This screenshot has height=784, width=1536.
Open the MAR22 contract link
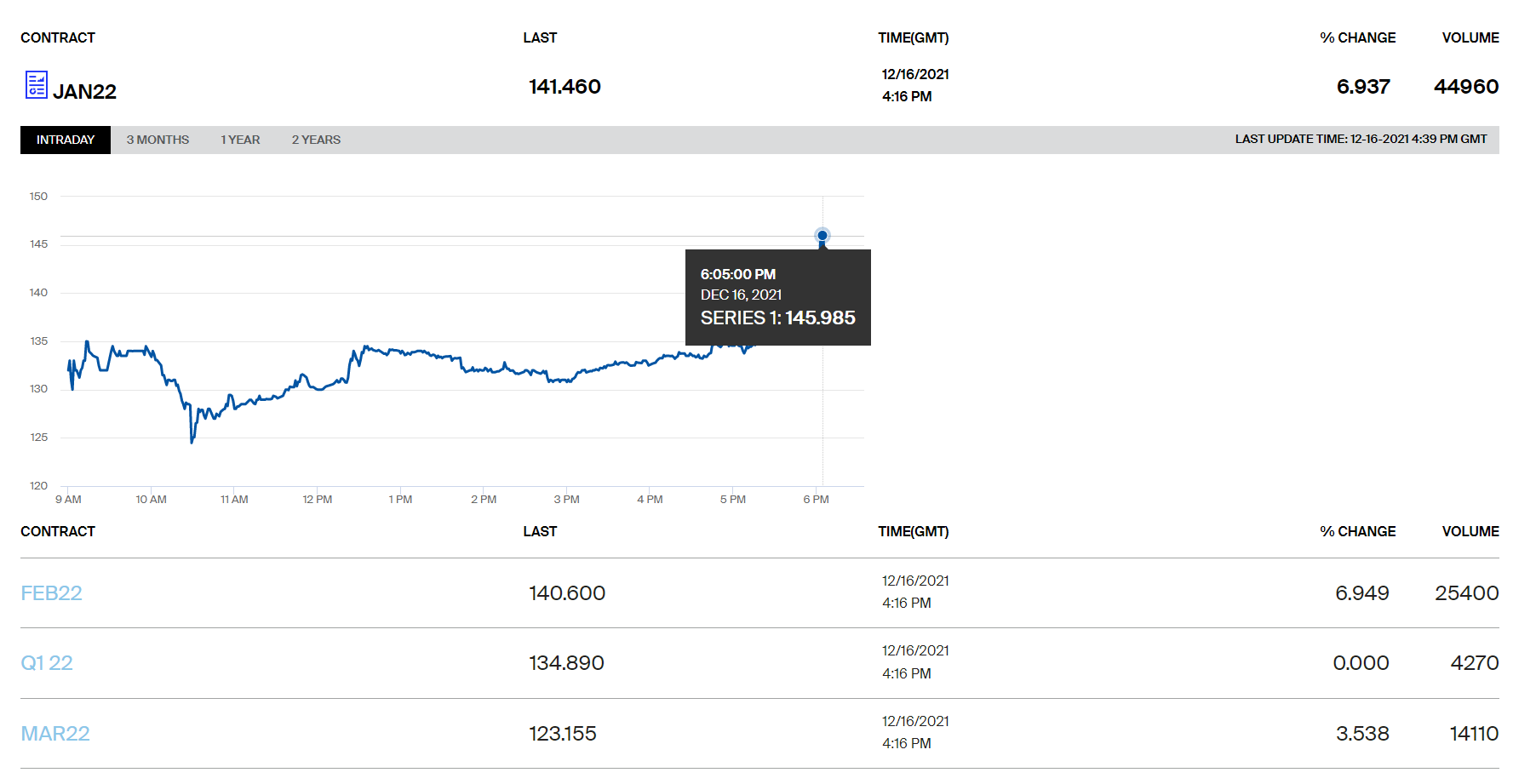[x=55, y=734]
